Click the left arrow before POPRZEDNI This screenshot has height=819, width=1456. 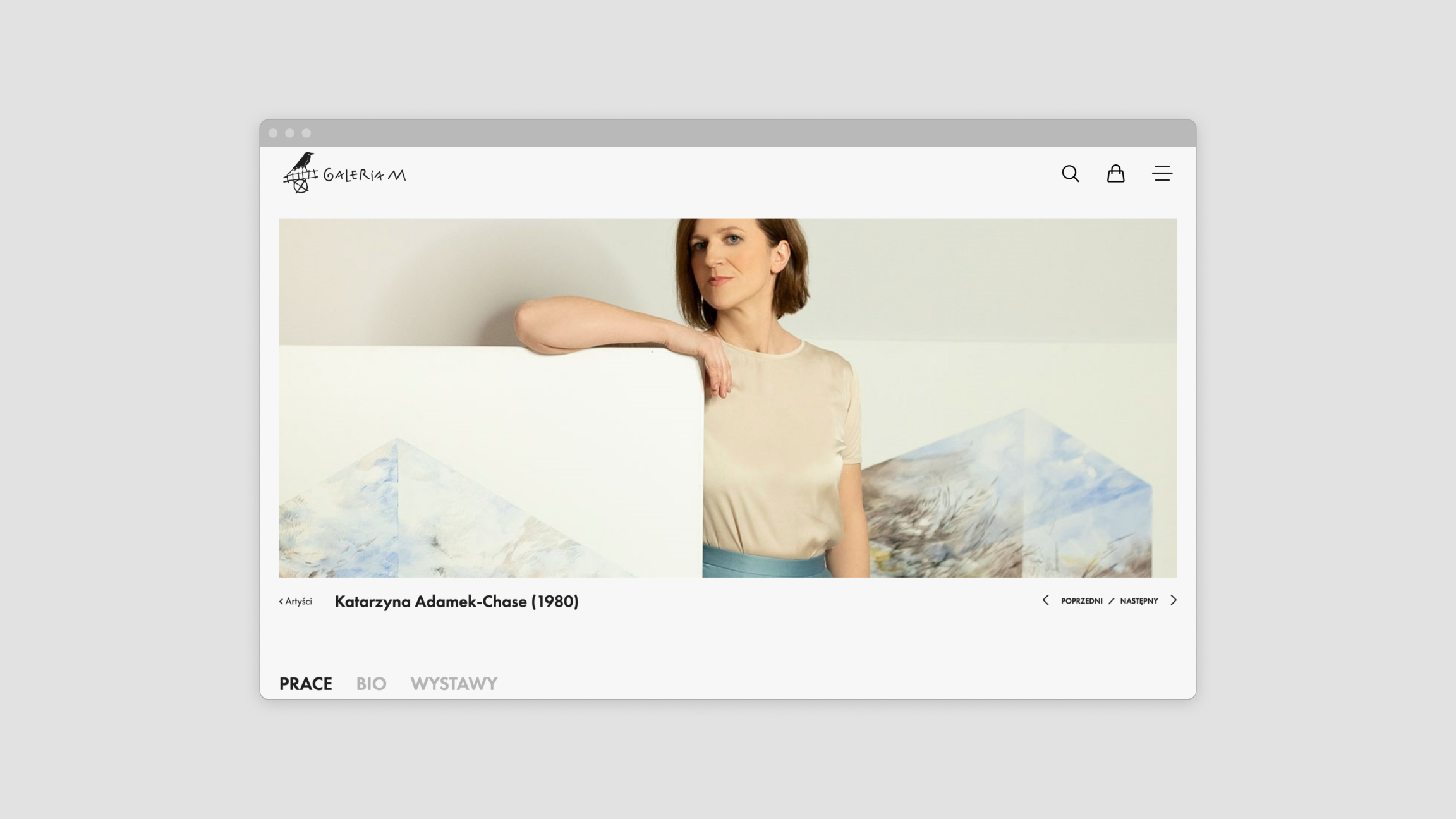click(1045, 600)
